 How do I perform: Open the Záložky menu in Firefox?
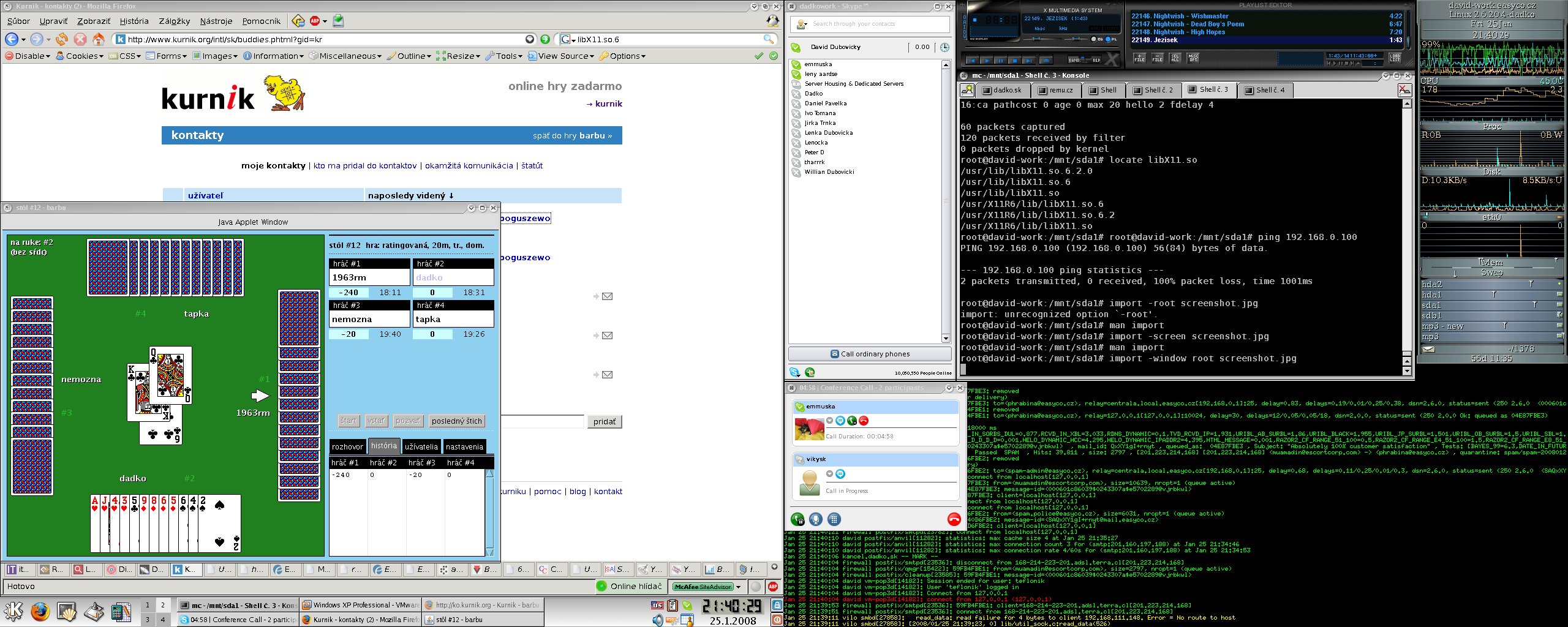pyautogui.click(x=174, y=21)
